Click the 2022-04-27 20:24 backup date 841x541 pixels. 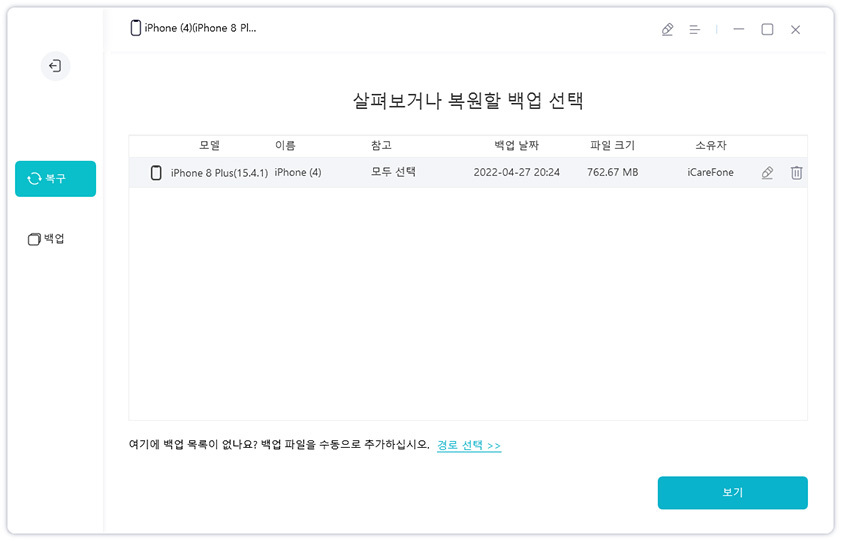(517, 172)
